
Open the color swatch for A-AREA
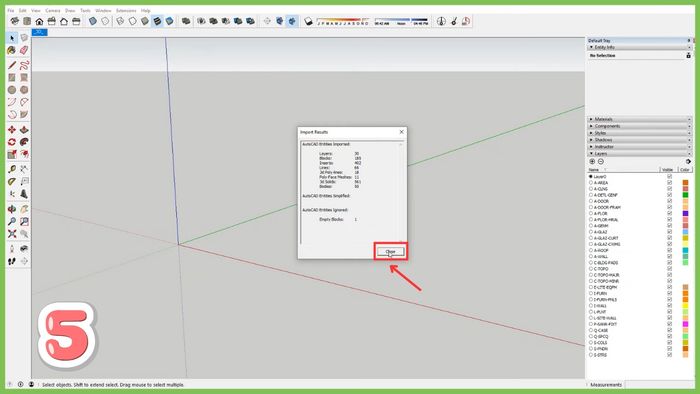tap(685, 182)
